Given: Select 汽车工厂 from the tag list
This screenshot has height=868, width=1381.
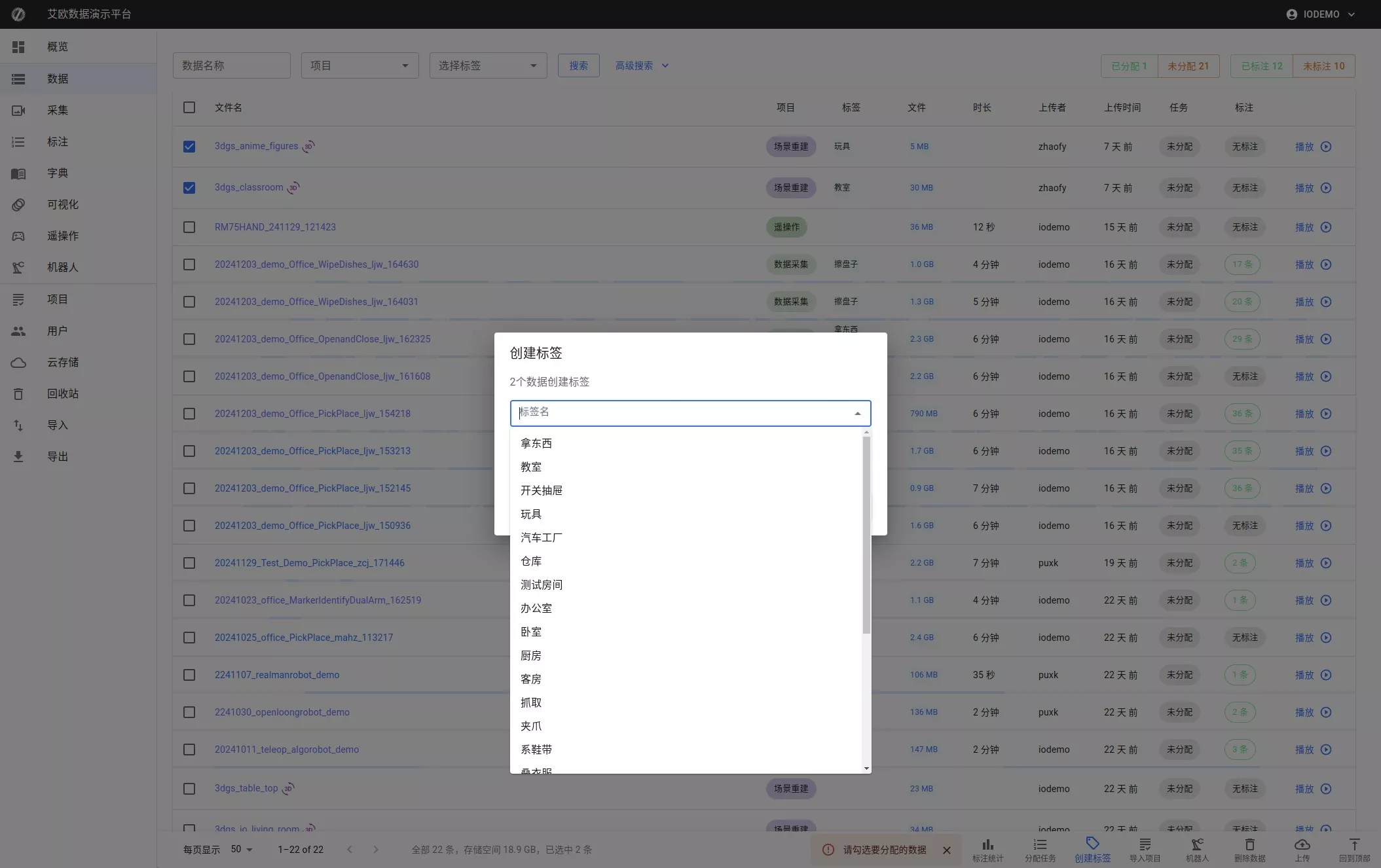Looking at the screenshot, I should [541, 537].
